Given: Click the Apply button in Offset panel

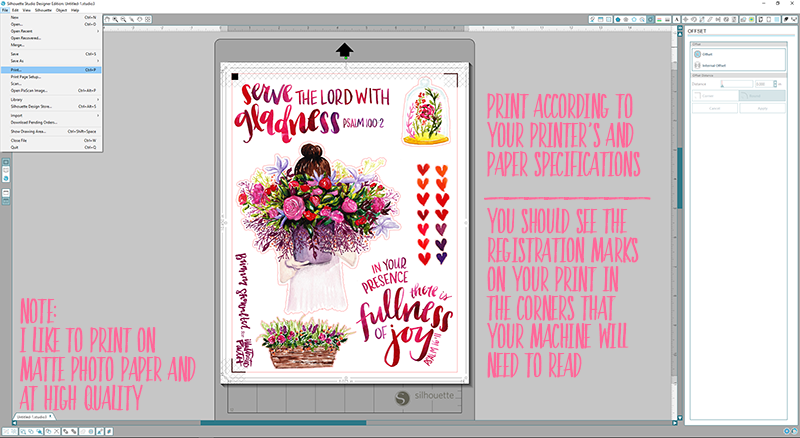Looking at the screenshot, I should point(763,108).
